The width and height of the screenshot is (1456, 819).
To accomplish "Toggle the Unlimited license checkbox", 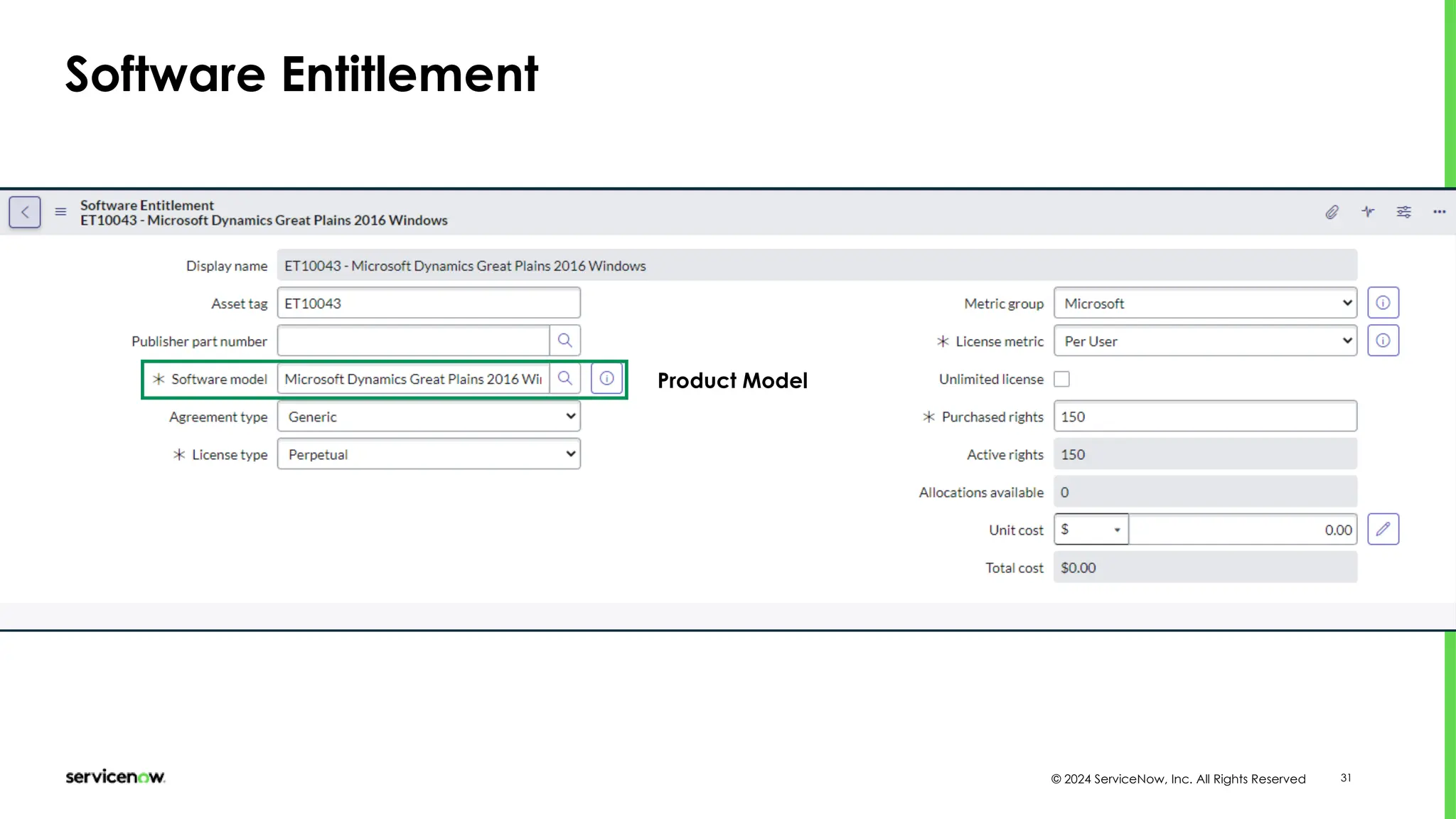I will tap(1061, 379).
